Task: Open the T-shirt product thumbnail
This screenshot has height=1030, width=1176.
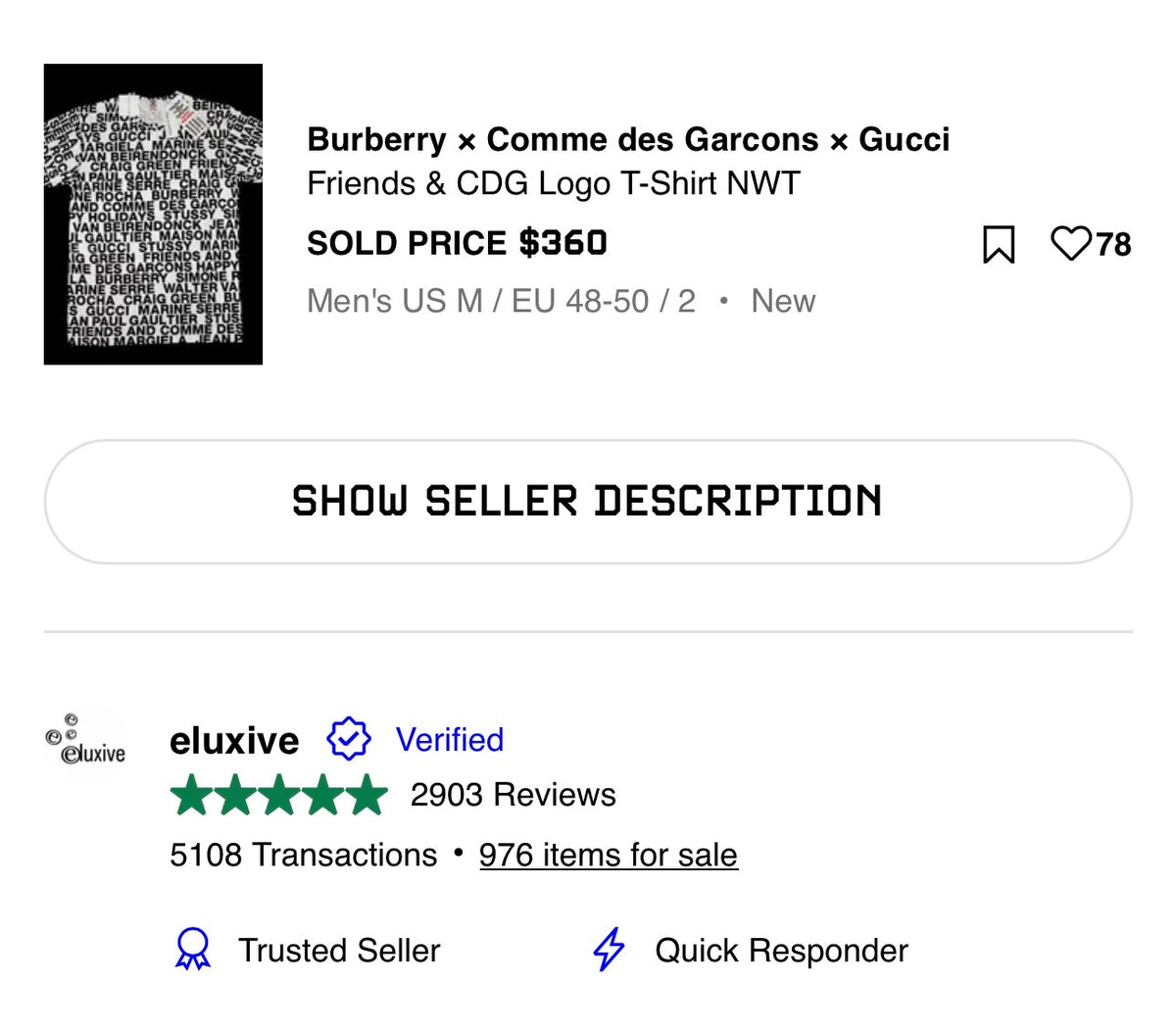Action: coord(153,214)
